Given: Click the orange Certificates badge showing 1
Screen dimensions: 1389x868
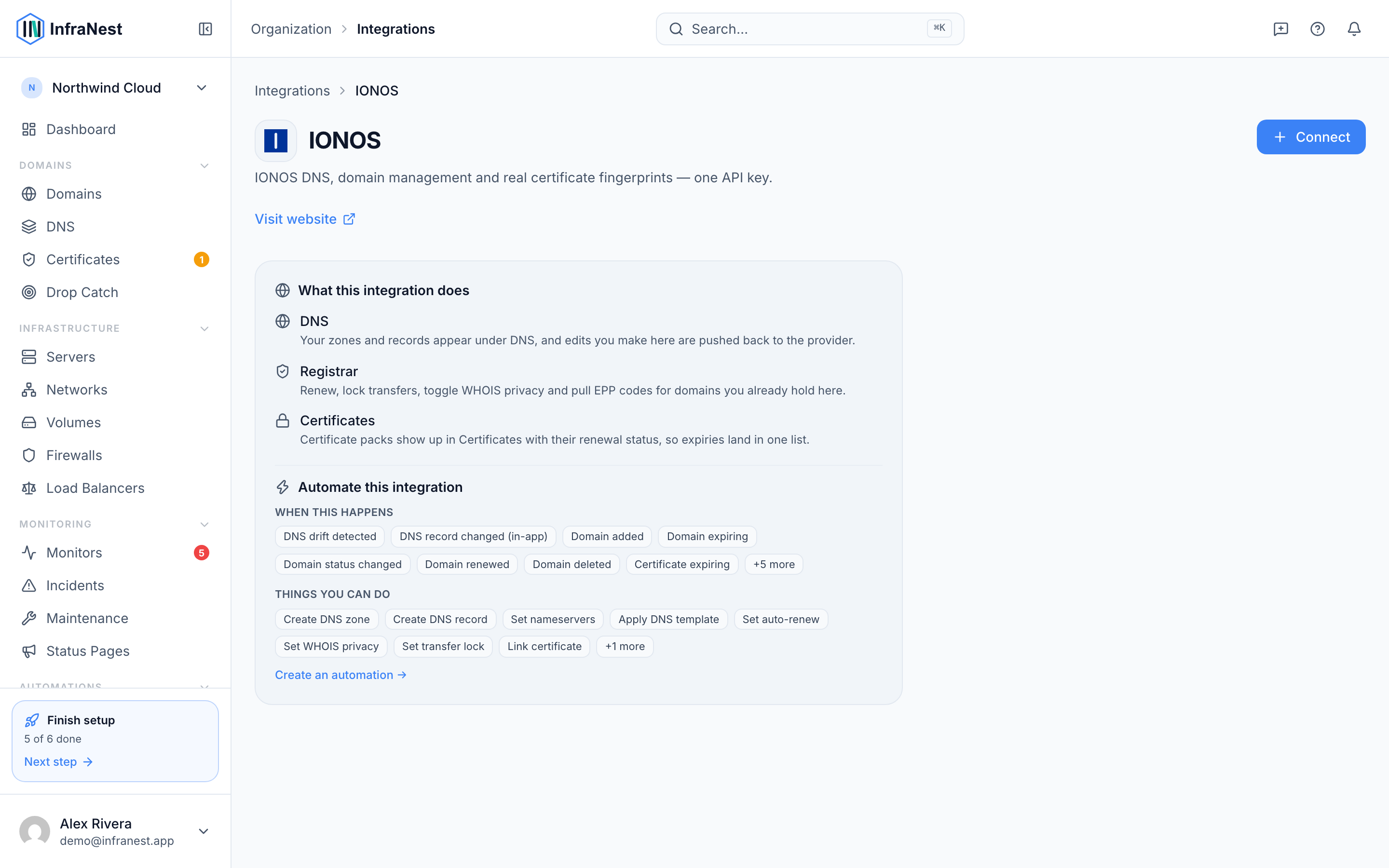Looking at the screenshot, I should click(x=202, y=259).
